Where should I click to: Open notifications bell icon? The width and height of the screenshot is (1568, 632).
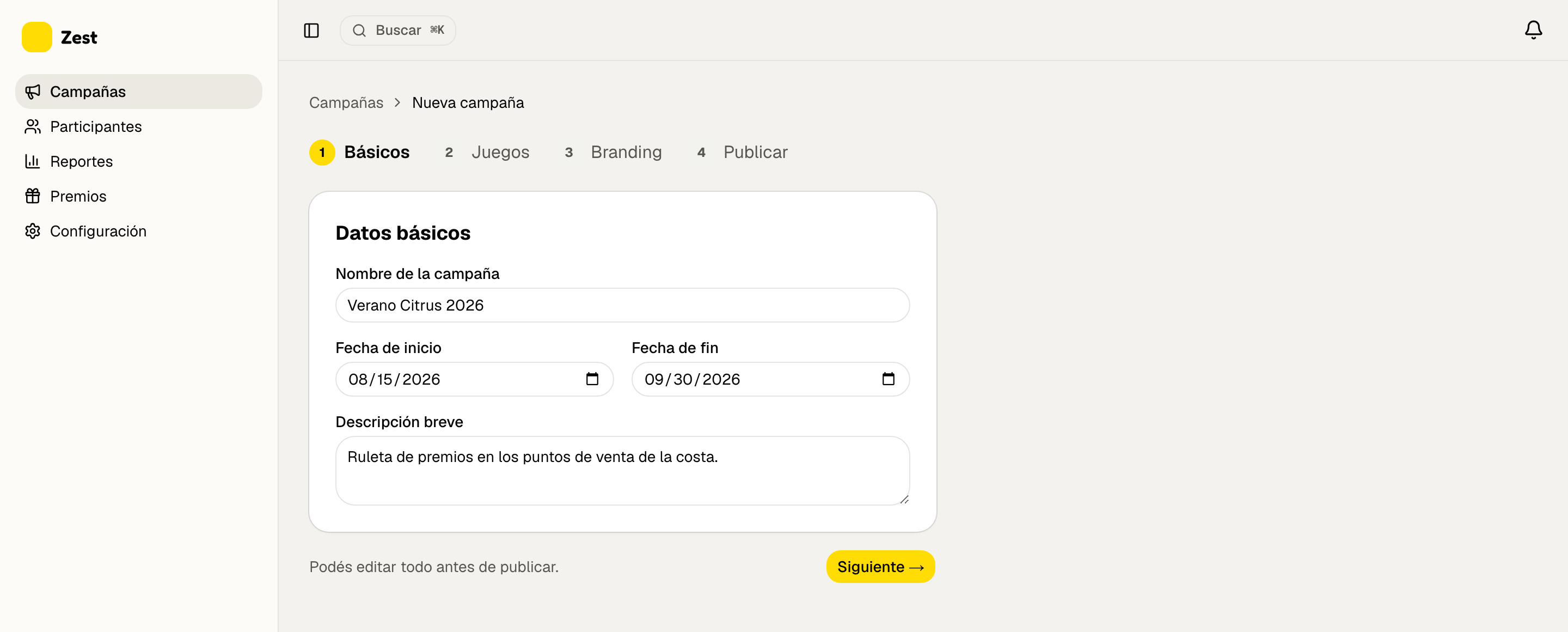pyautogui.click(x=1533, y=30)
